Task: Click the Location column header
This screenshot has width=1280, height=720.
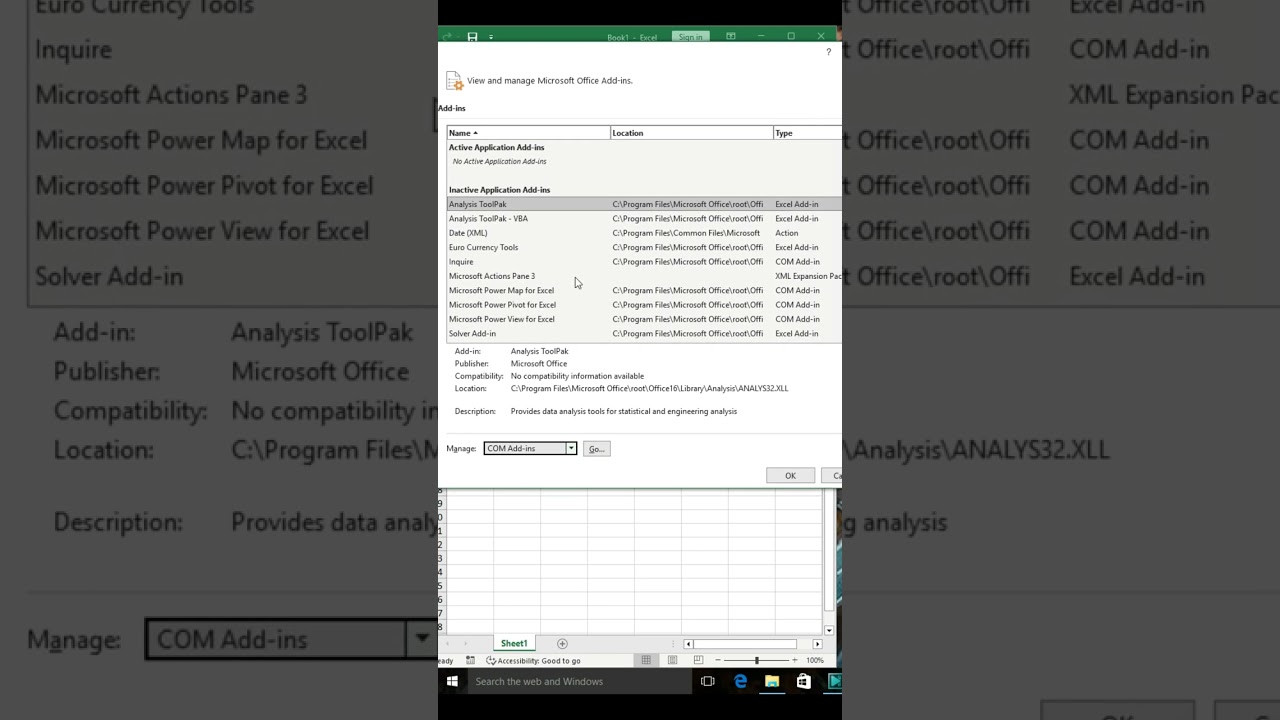Action: click(692, 133)
